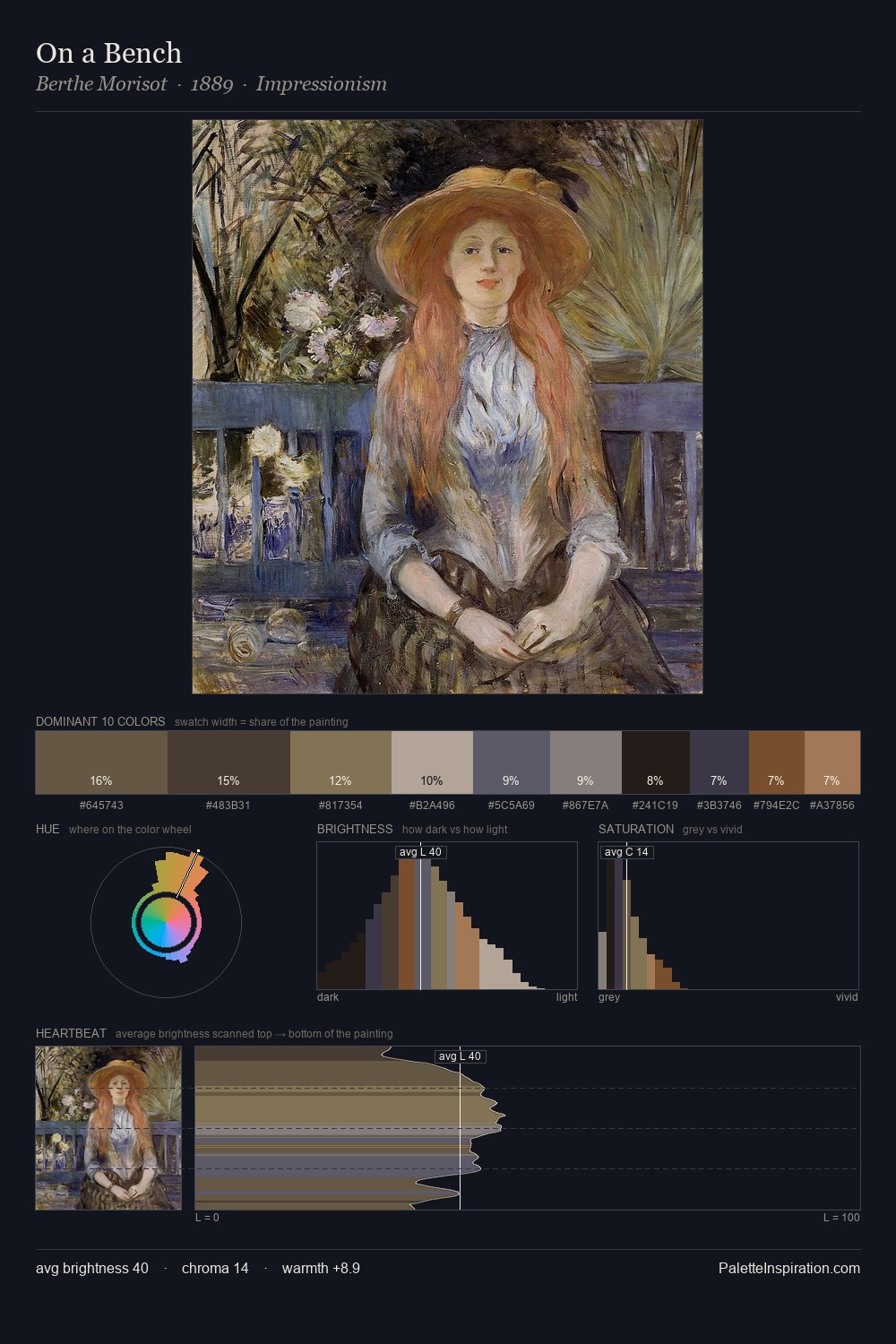Viewport: 896px width, 1344px height.
Task: Select the #867E7A grey swatch
Action: 585,762
